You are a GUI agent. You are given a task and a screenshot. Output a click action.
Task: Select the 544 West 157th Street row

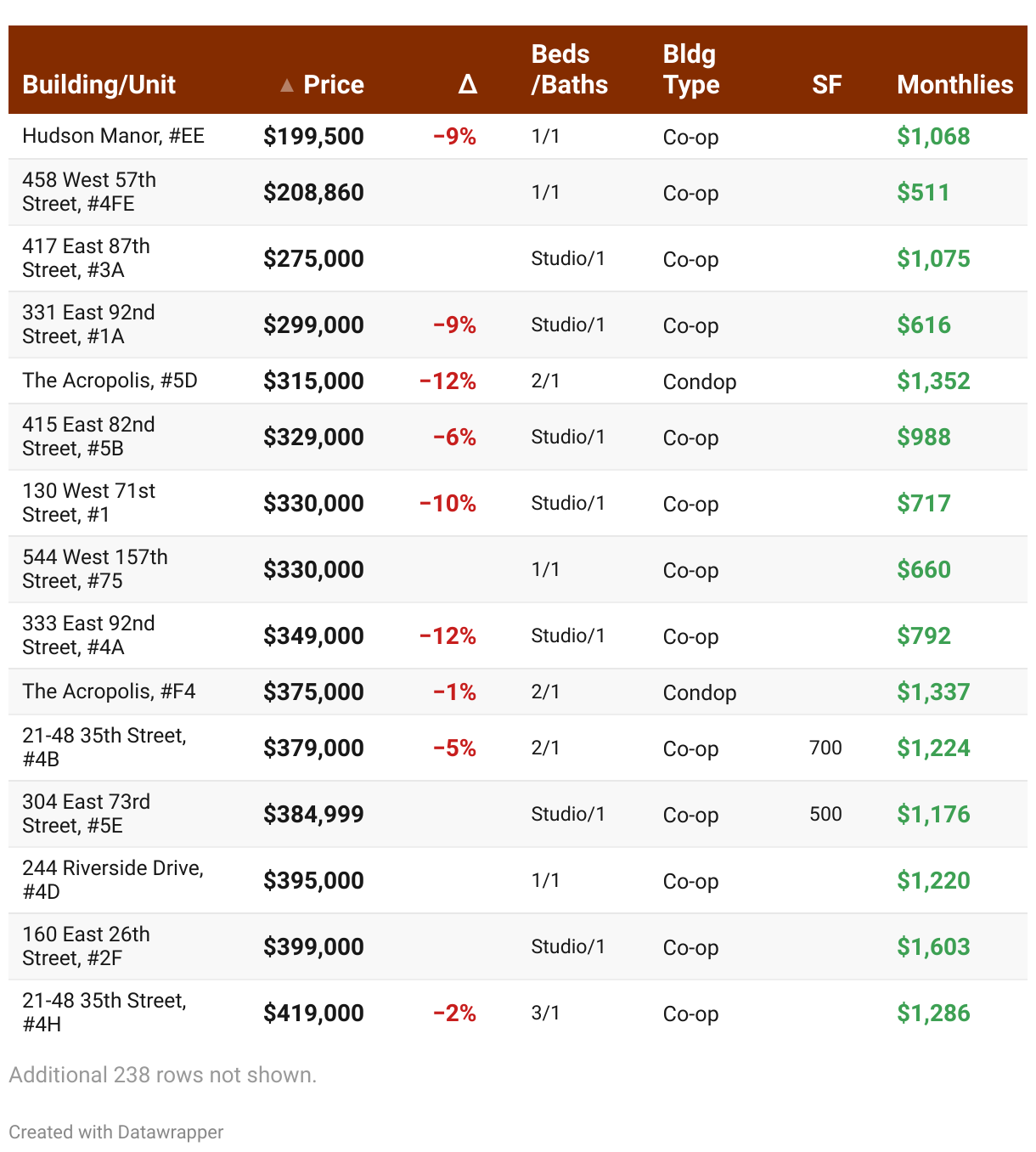pos(95,569)
